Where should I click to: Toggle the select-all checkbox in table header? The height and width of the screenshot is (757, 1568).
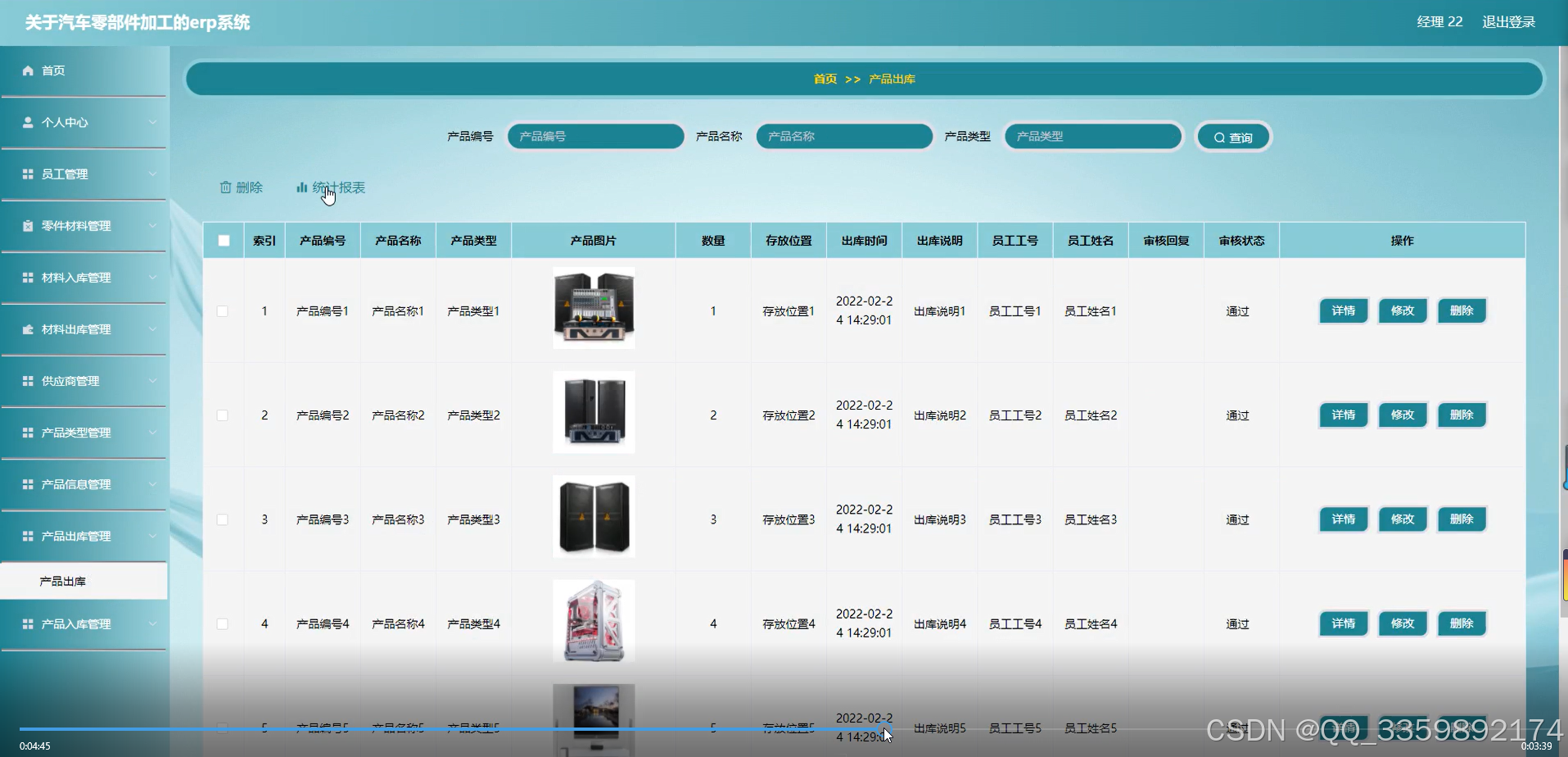(x=222, y=239)
